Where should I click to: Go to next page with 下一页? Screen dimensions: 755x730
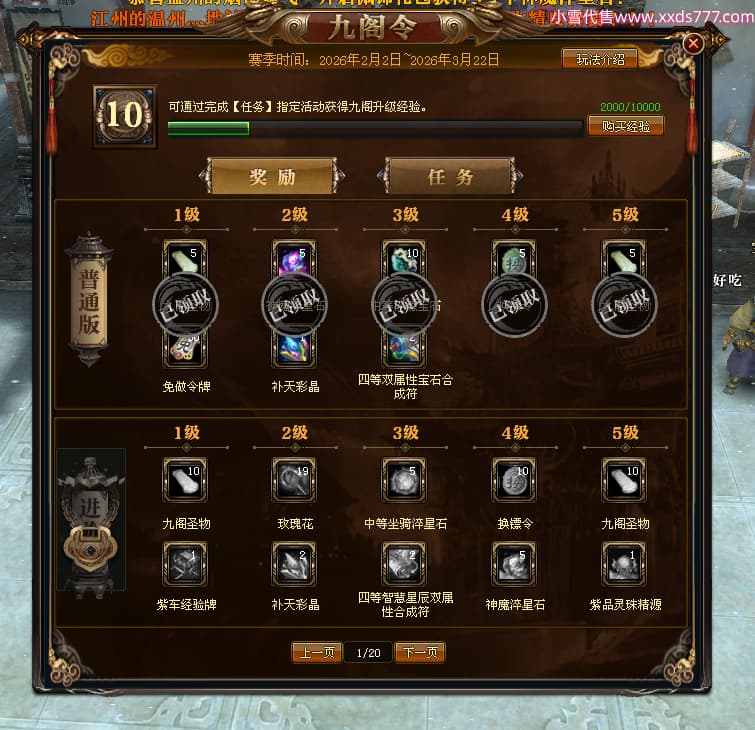click(x=420, y=652)
